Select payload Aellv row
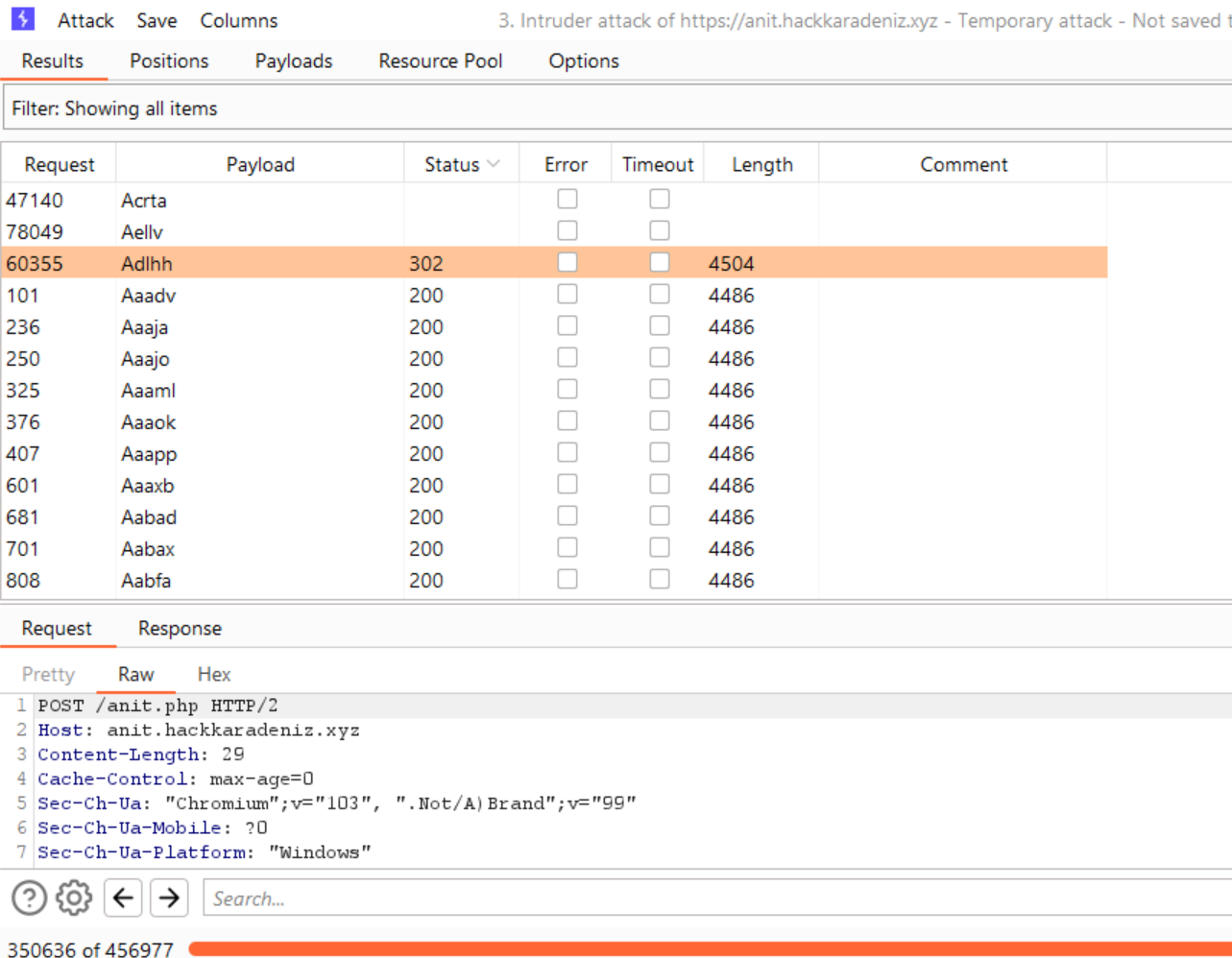The width and height of the screenshot is (1232, 958). click(x=554, y=231)
